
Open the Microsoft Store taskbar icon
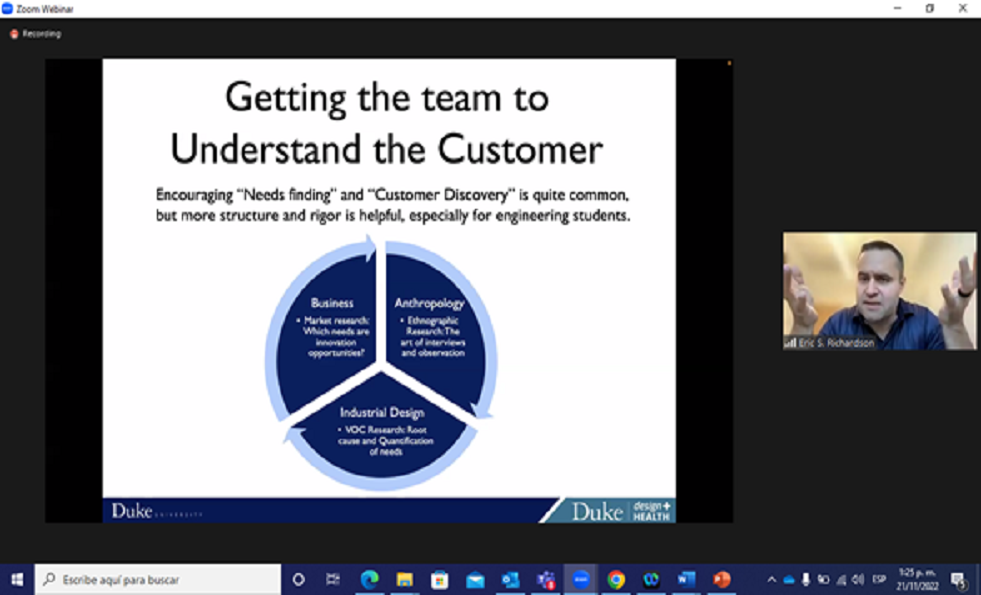[439, 579]
